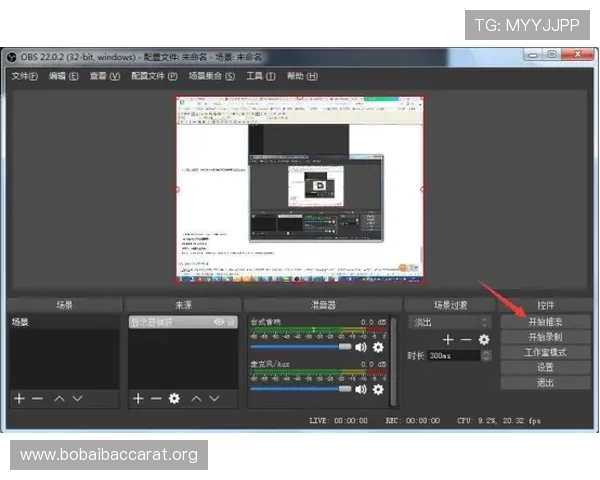Image resolution: width=600 pixels, height=480 pixels.
Task: Open the 场景集合(S) menu
Action: coord(211,76)
